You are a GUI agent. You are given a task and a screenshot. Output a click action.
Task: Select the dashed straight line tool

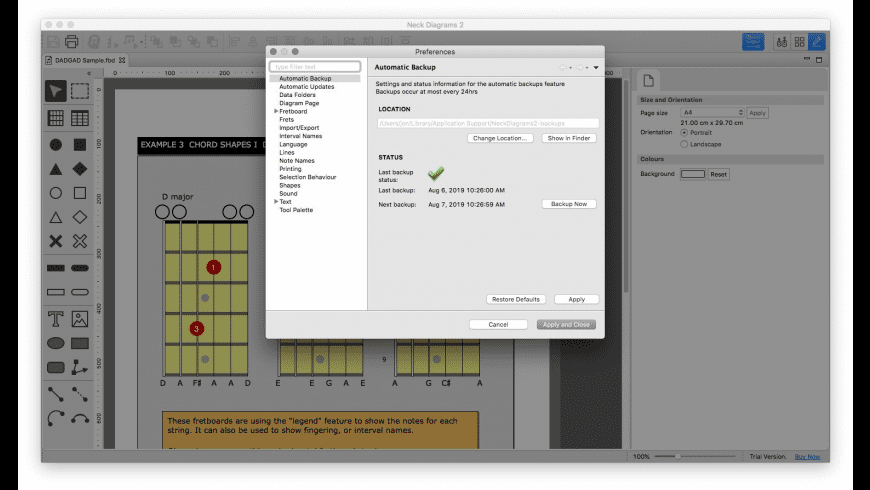point(80,394)
